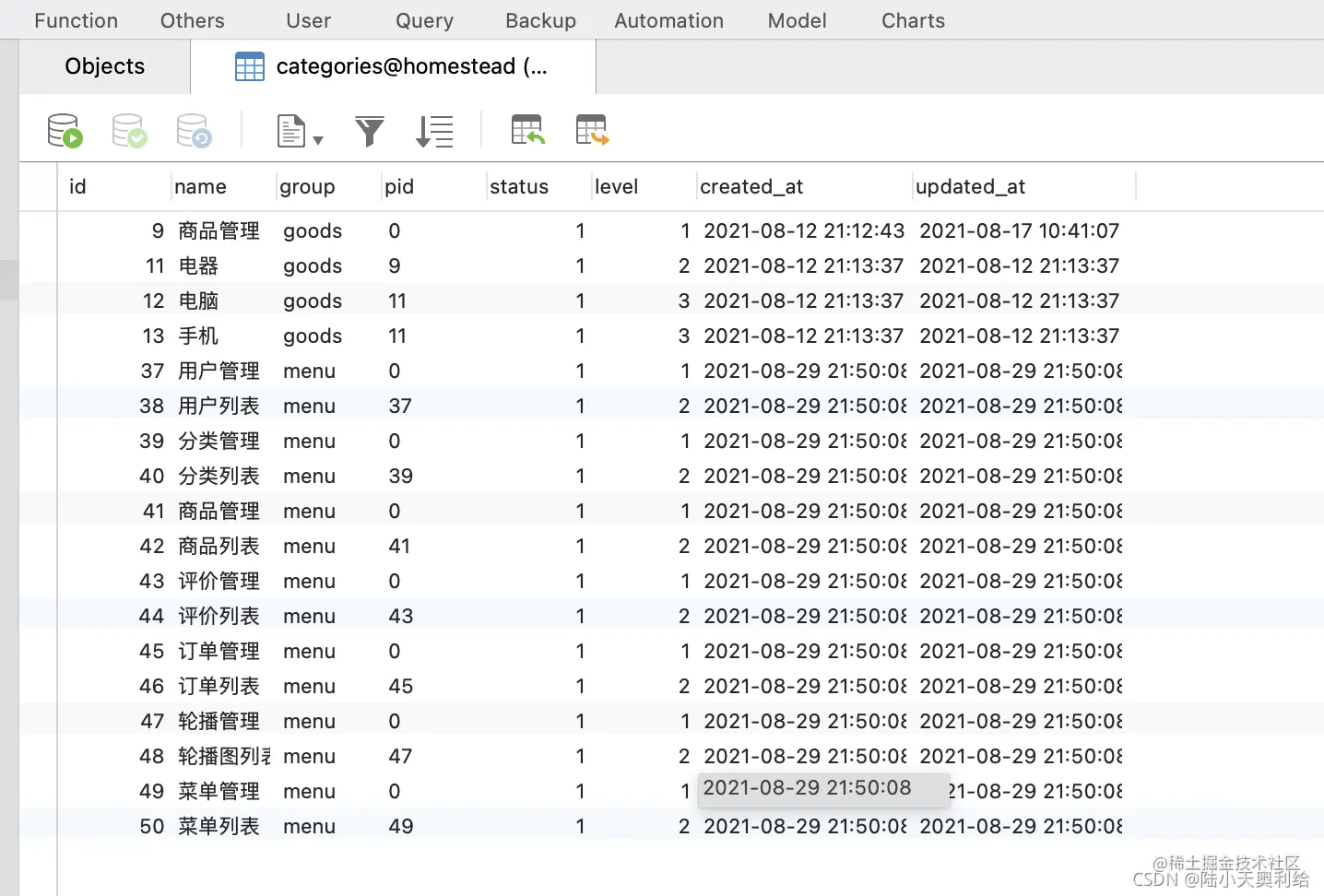This screenshot has width=1324, height=896.
Task: Click the Rollback database icon
Action: [195, 130]
